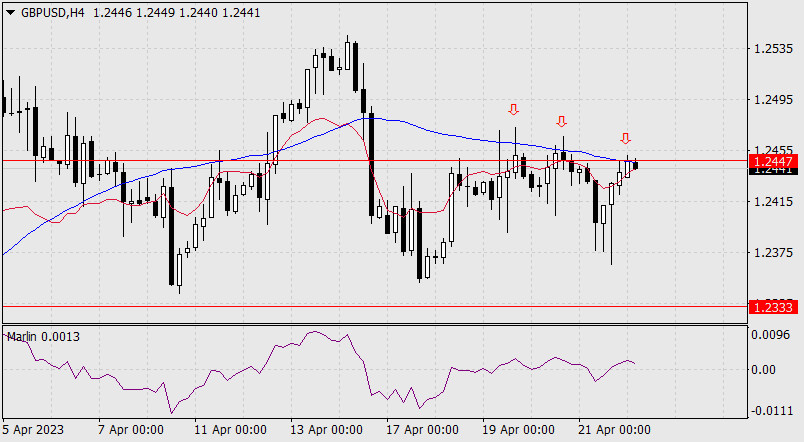This screenshot has height=442, width=804.
Task: Click the -0.0111 Marlin scale value
Action: (771, 411)
